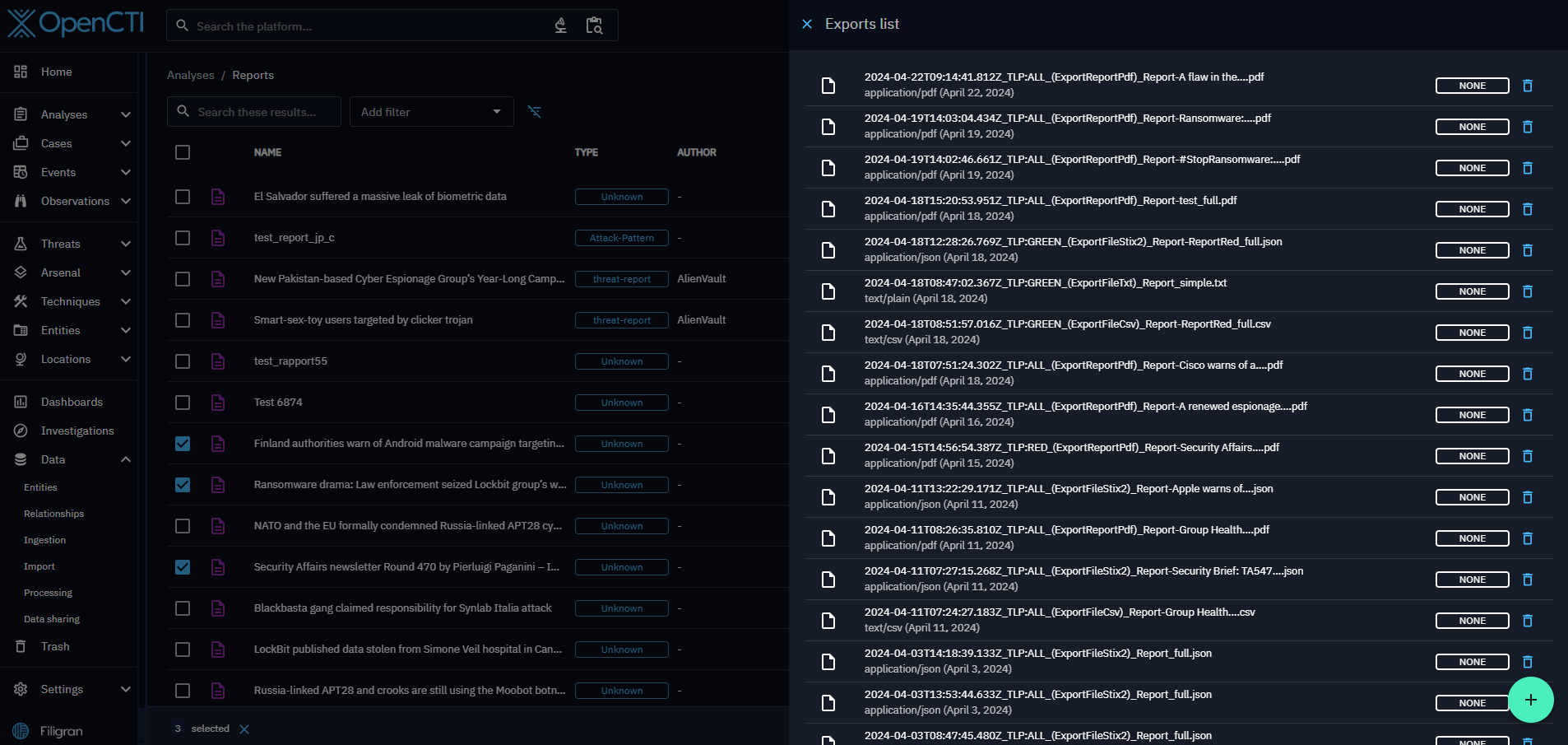Uncheck the Finland authorities report checkbox
The image size is (1568, 745).
point(183,444)
